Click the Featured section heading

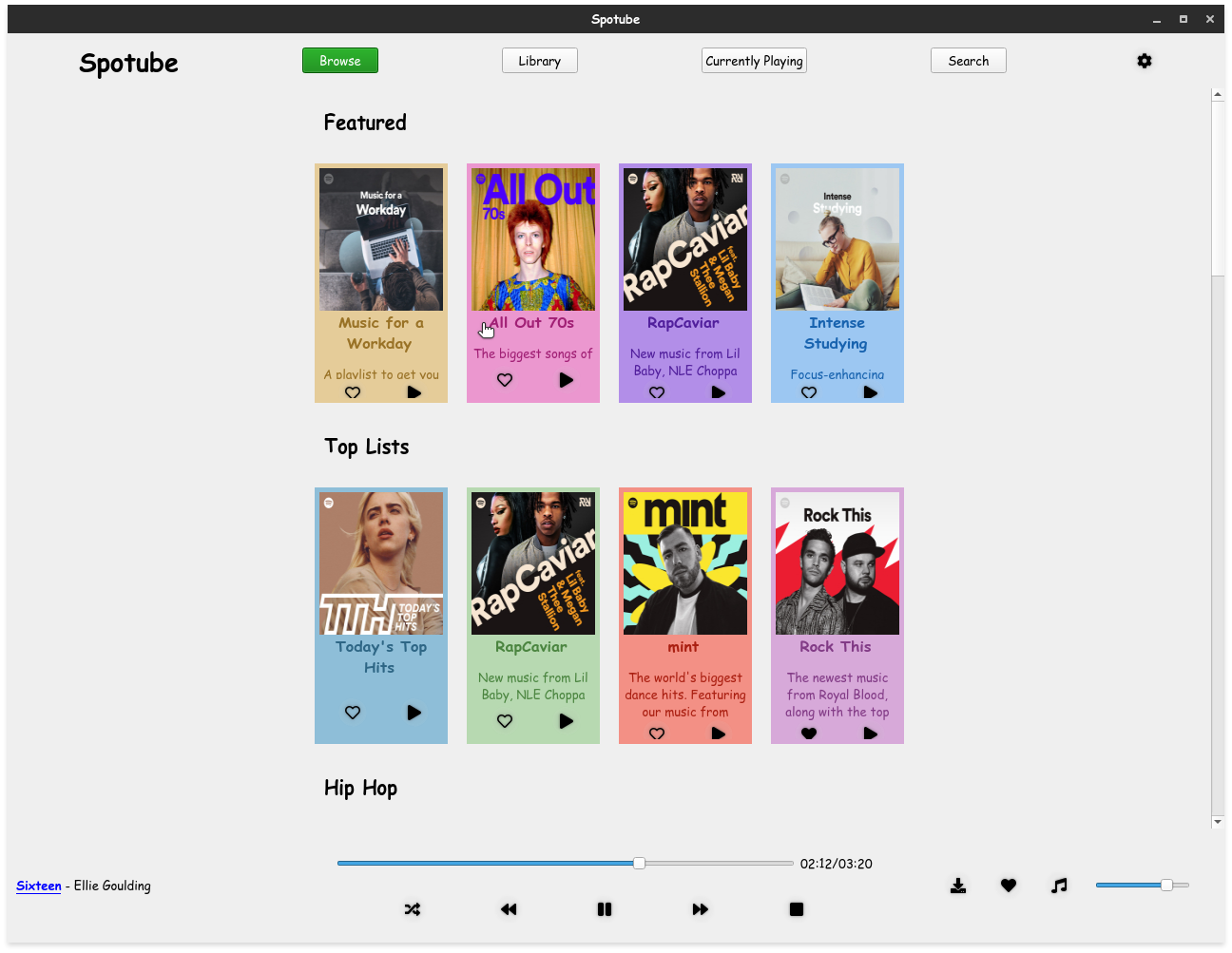[365, 123]
